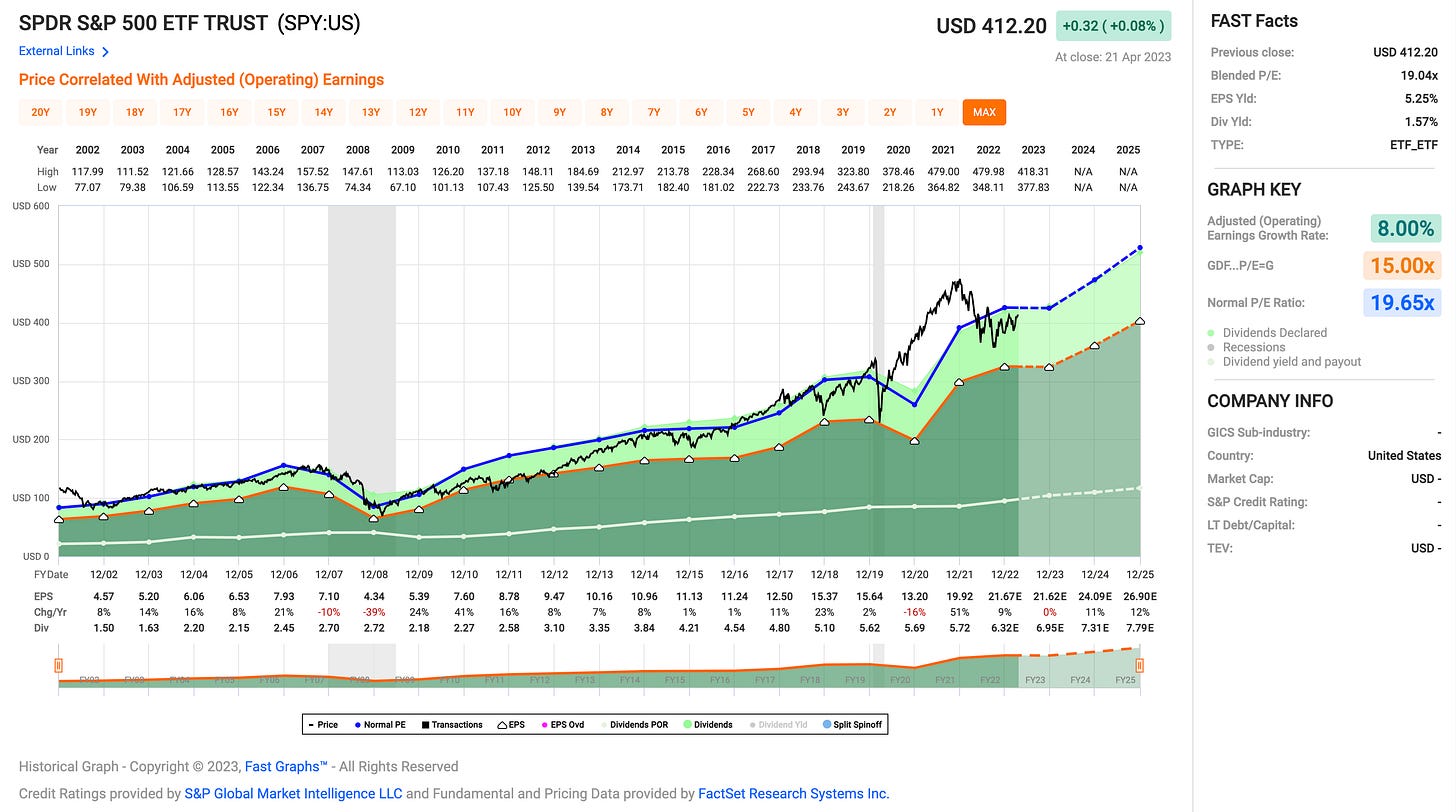Select the 6Y time range button
This screenshot has width=1456, height=812.
pyautogui.click(x=701, y=112)
